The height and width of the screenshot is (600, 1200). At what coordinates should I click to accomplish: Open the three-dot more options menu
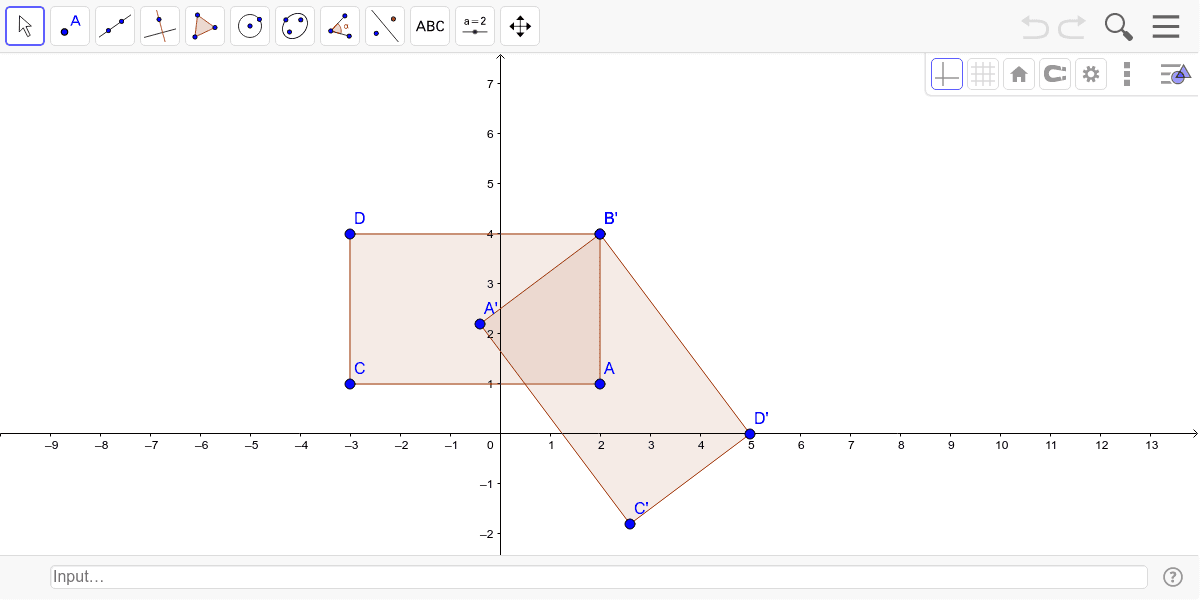1127,74
